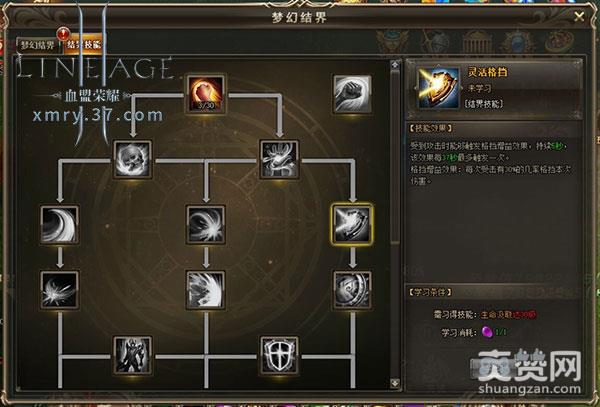This screenshot has width=600, height=407.
Task: Select the glowing skull skill node
Action: click(132, 159)
